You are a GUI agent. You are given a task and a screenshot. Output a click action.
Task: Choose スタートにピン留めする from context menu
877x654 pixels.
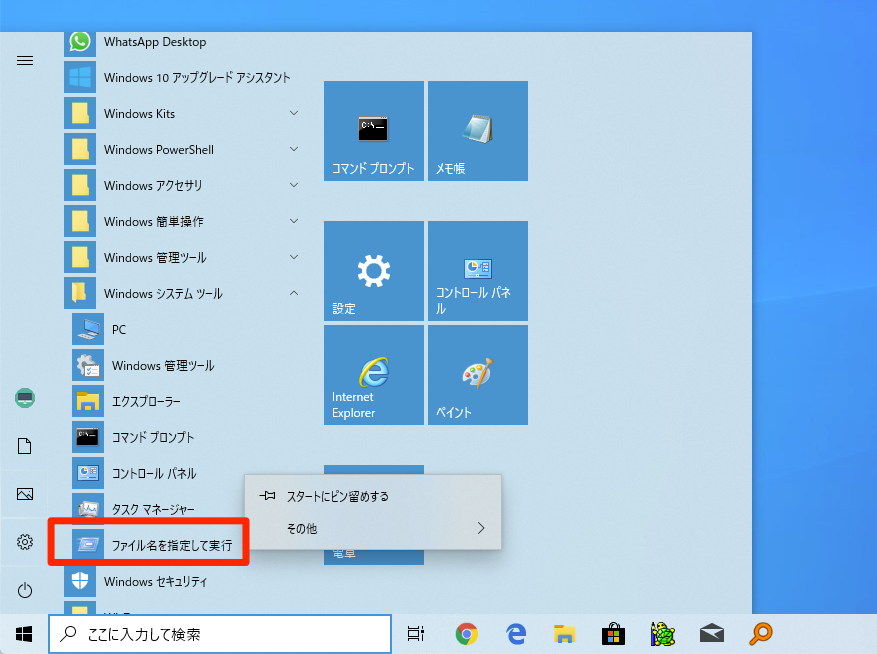373,496
